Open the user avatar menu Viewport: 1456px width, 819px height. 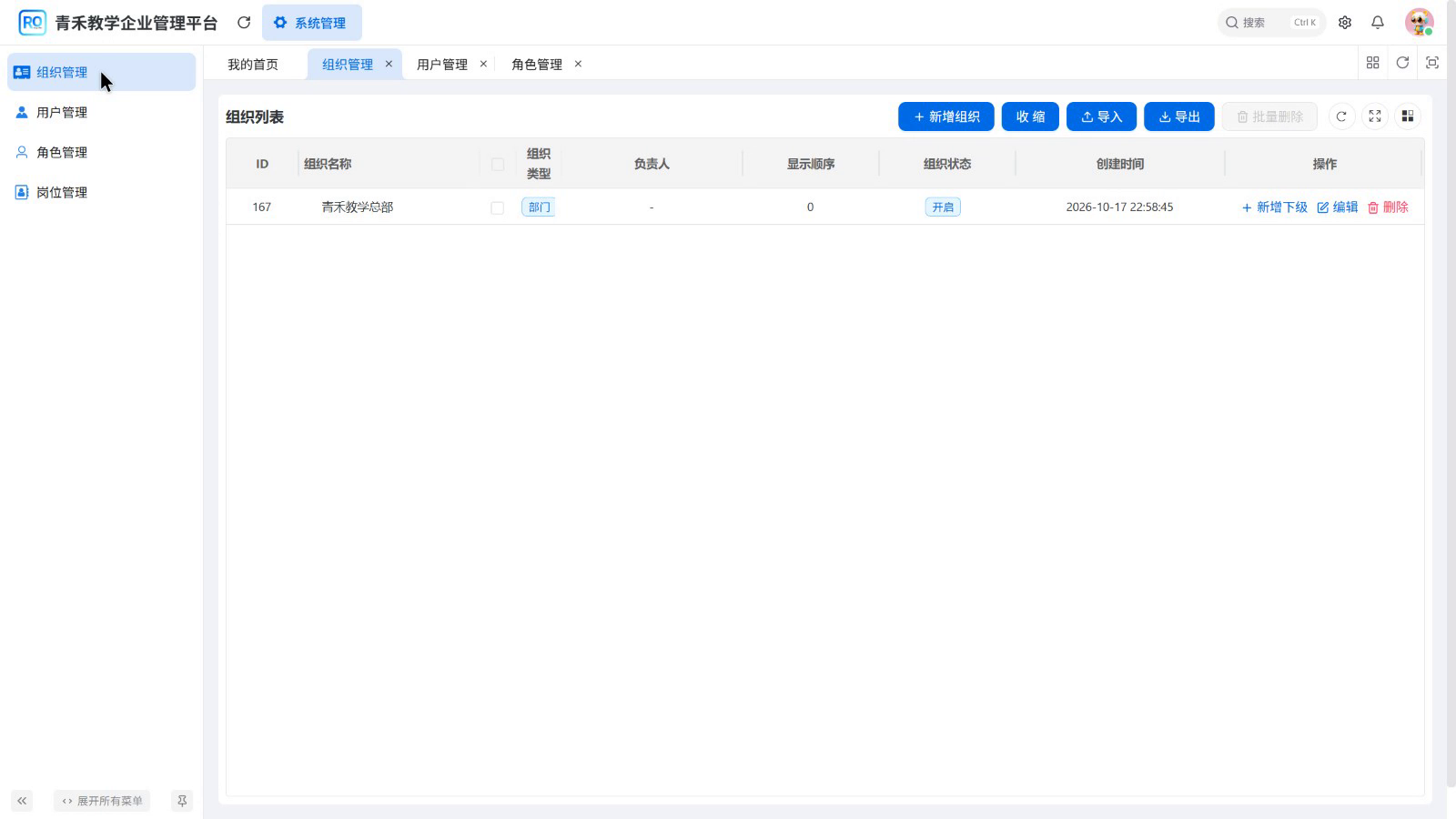pyautogui.click(x=1419, y=23)
